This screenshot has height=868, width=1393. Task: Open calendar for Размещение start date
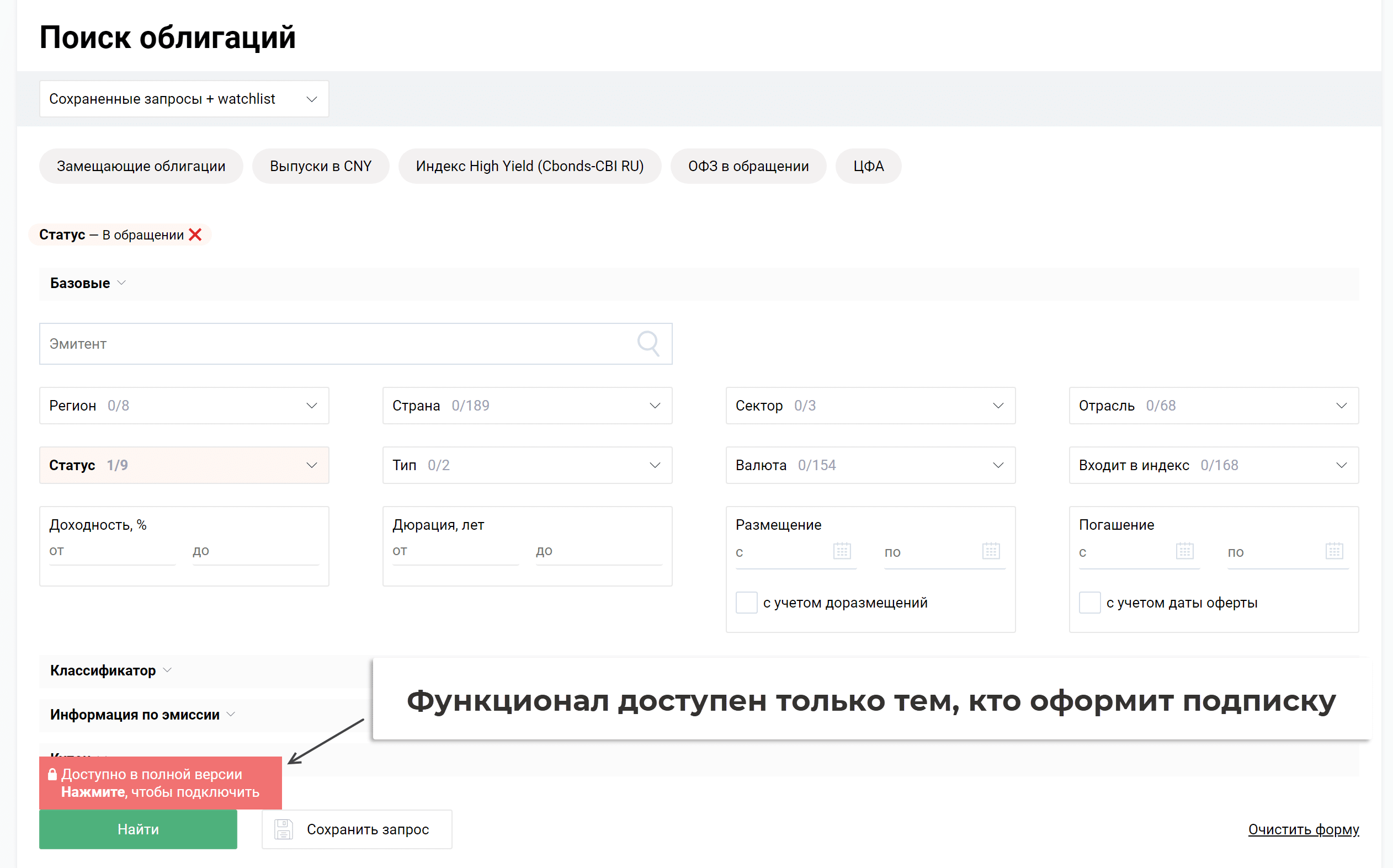point(842,551)
